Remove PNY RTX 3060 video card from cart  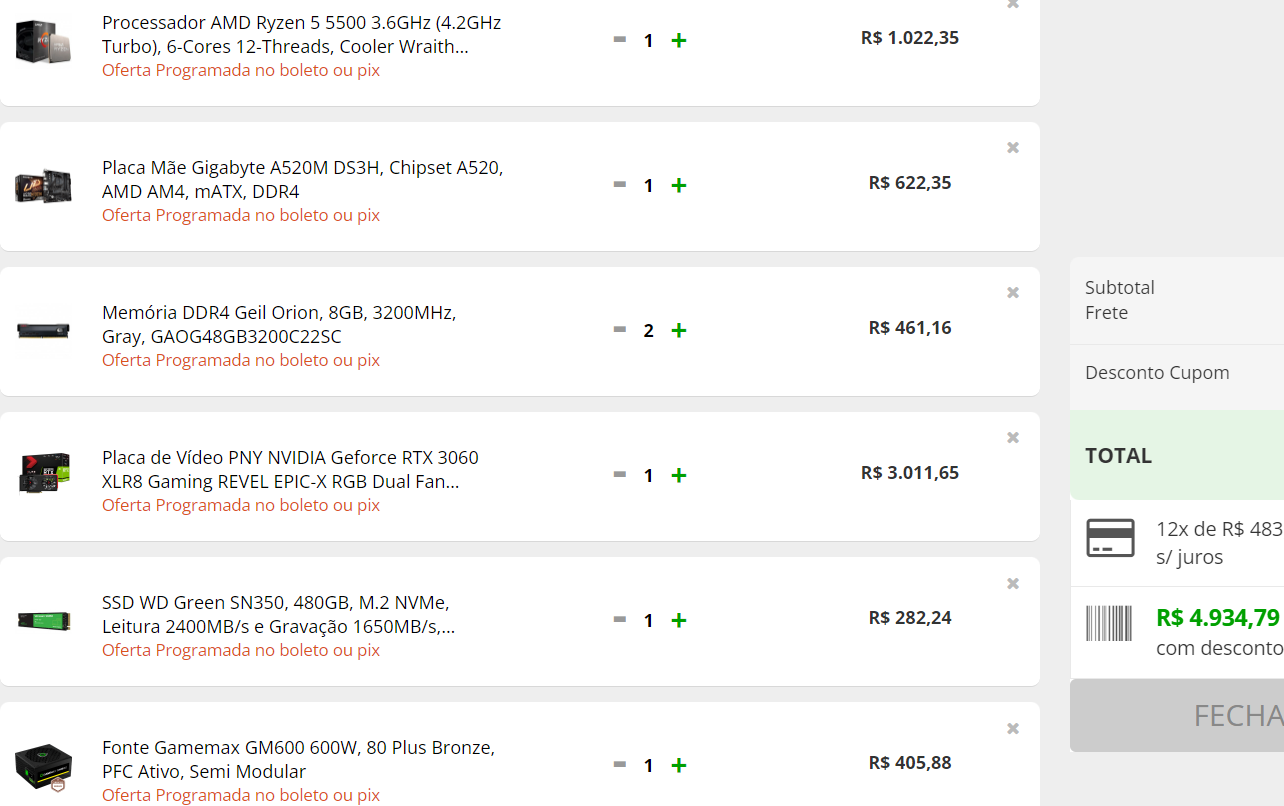pyautogui.click(x=1013, y=438)
